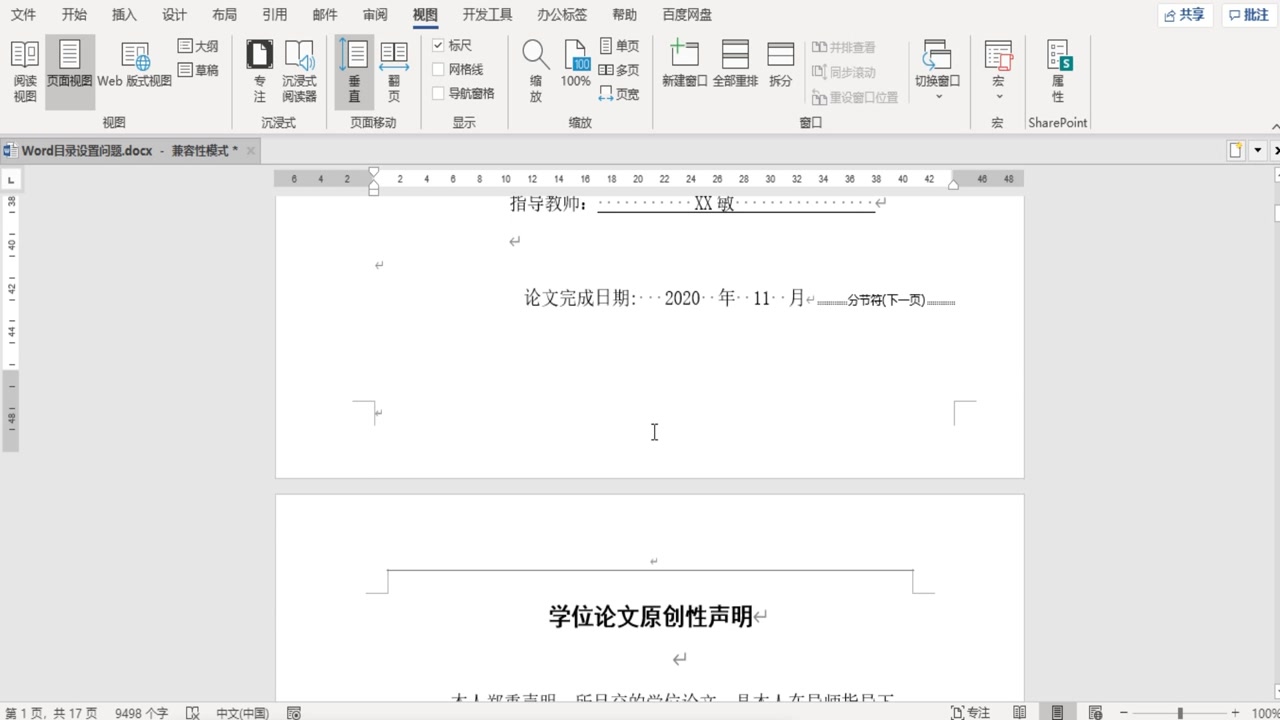Enable Focus mode (专注) in ribbon
The image size is (1280, 720).
260,72
